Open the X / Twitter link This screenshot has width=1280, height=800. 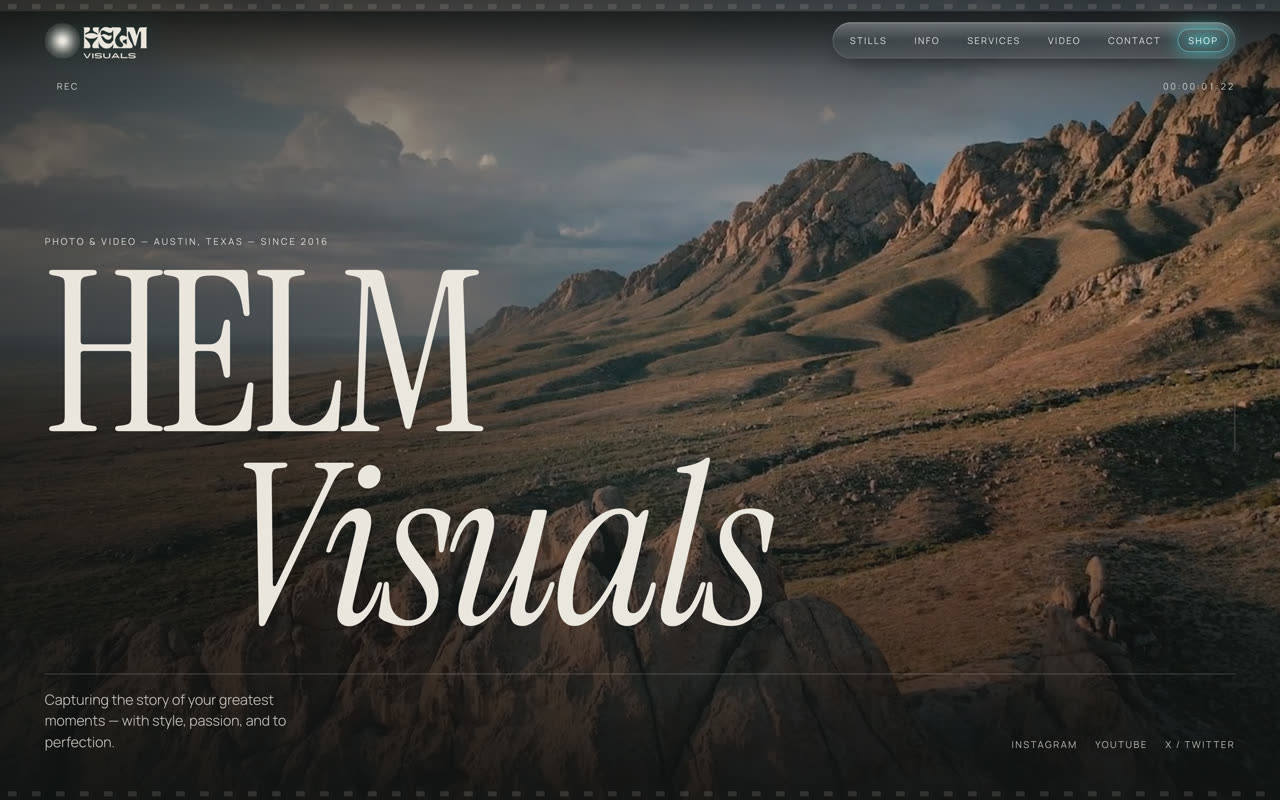point(1200,745)
